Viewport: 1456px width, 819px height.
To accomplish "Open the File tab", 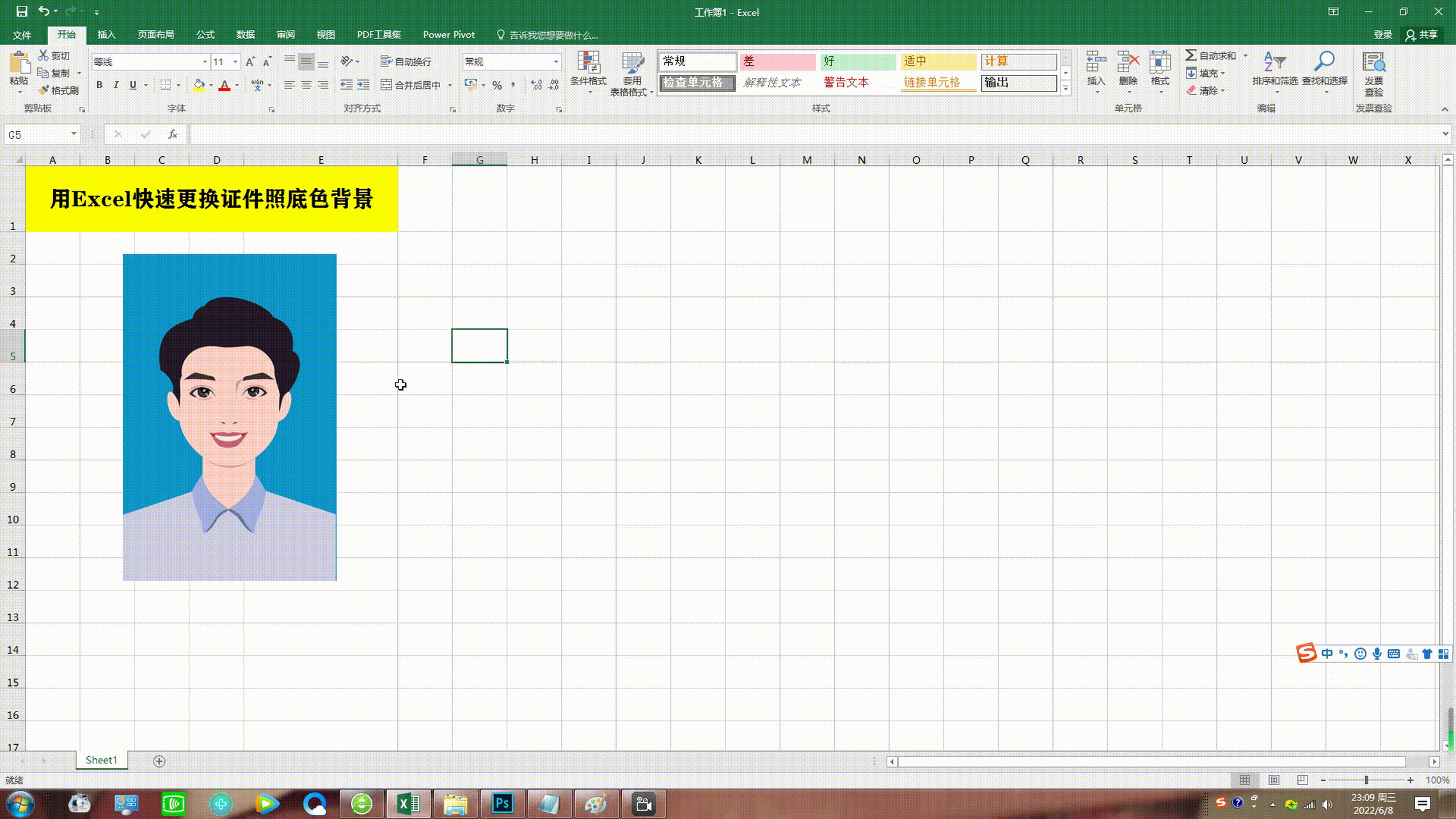I will [x=22, y=35].
